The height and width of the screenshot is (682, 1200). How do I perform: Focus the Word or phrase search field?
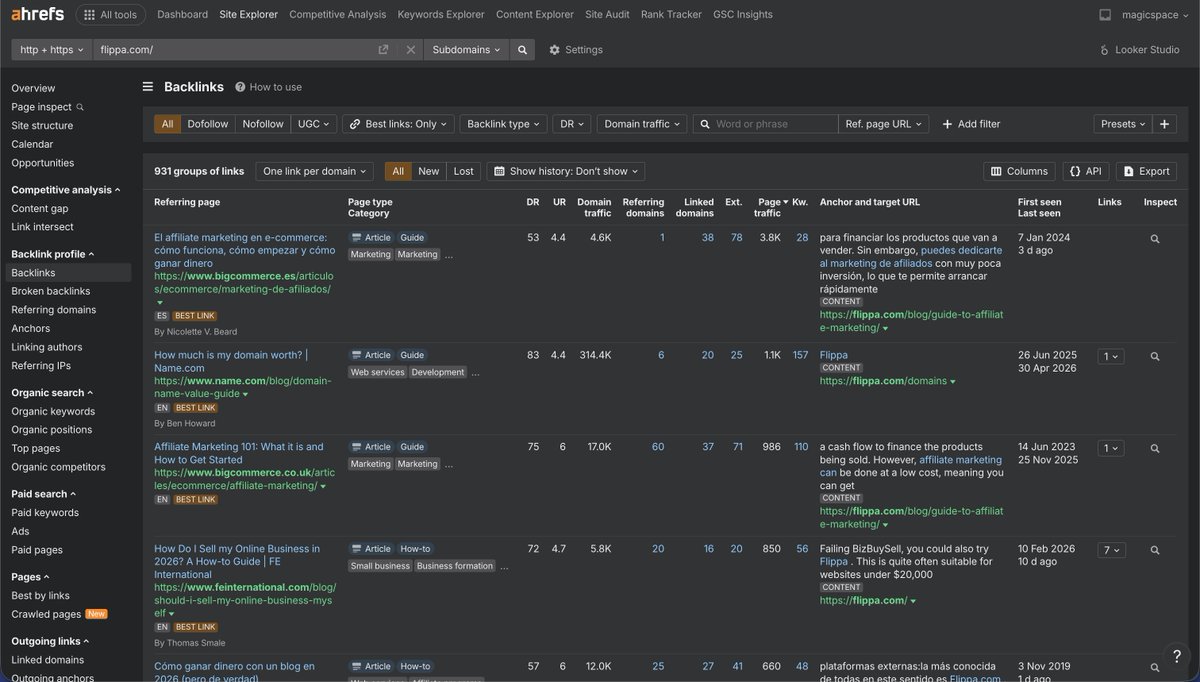765,124
